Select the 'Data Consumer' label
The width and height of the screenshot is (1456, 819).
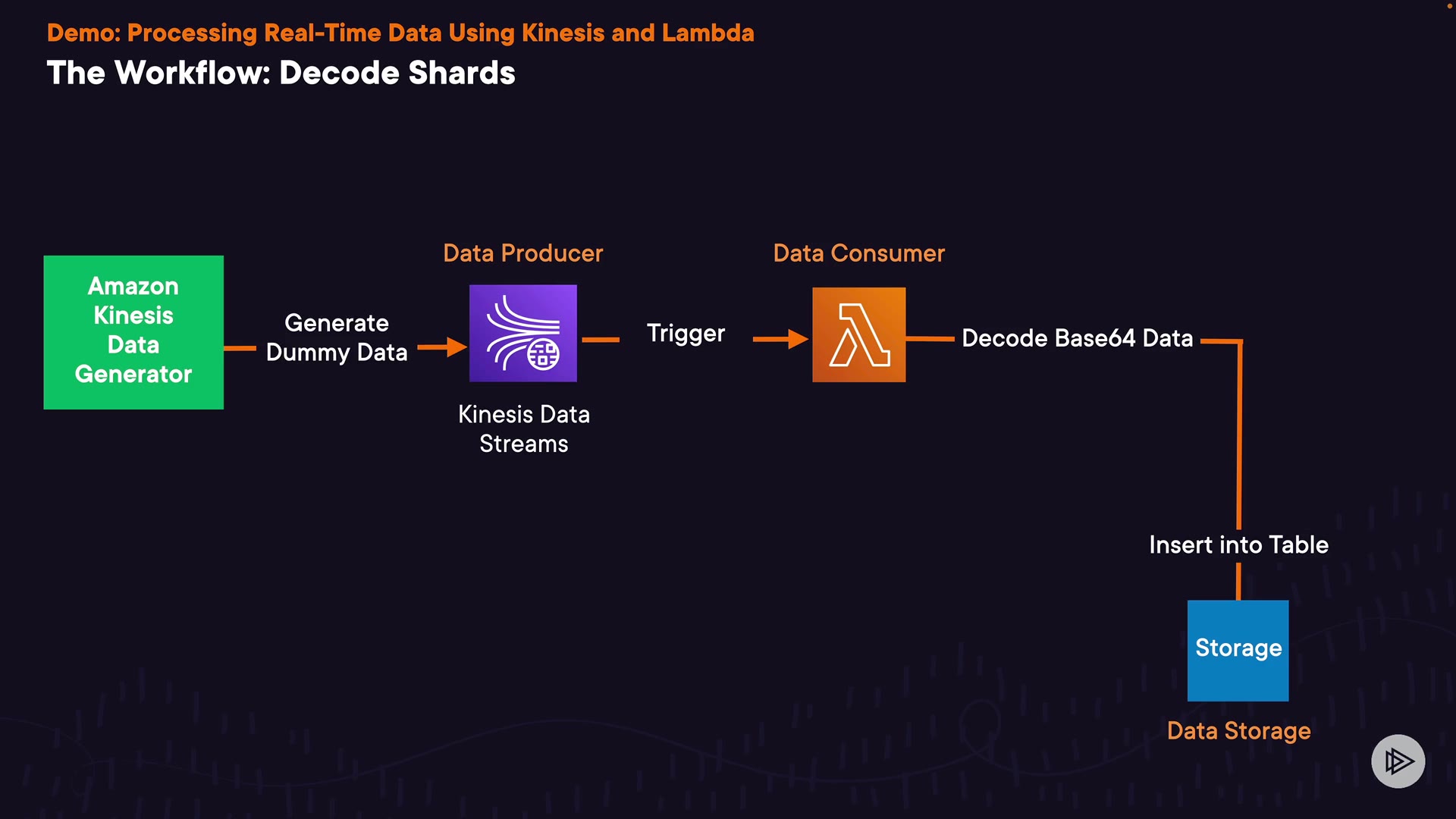click(858, 253)
